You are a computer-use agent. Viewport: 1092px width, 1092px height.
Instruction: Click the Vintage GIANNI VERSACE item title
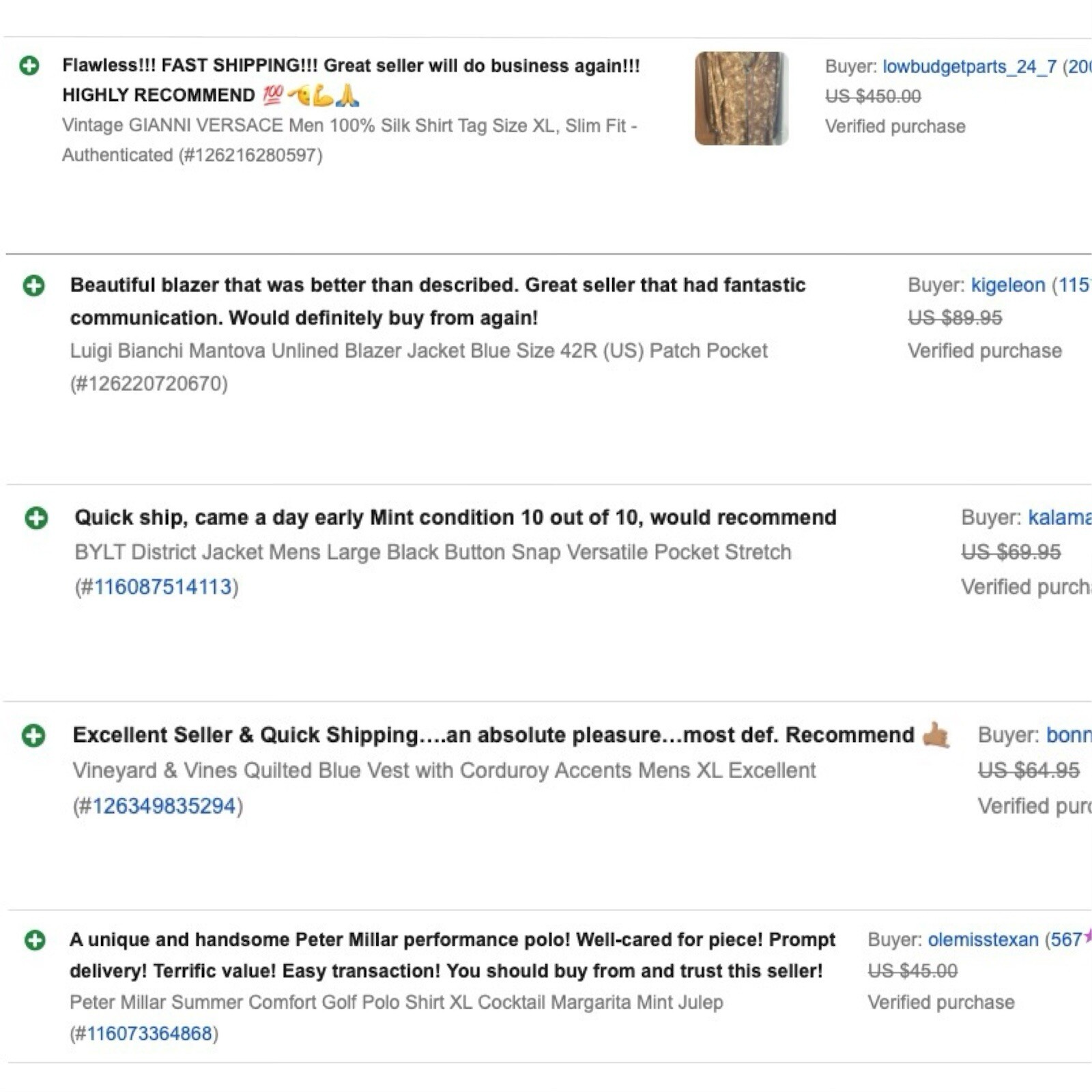(349, 126)
